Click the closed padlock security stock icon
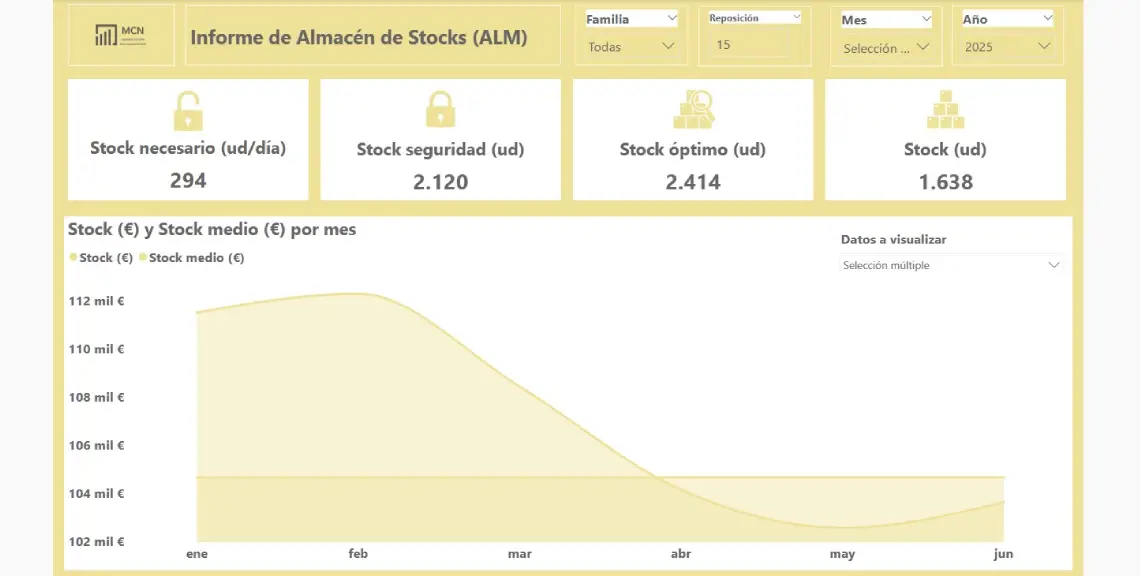The image size is (1140, 576). click(440, 109)
